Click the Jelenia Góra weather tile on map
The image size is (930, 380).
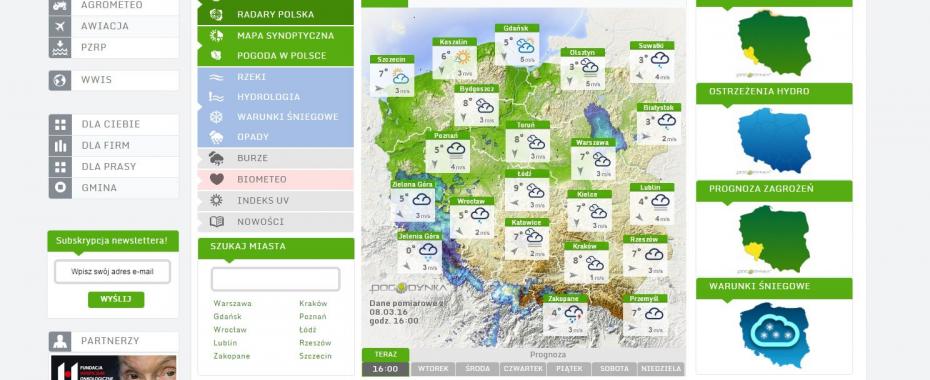[x=419, y=253]
